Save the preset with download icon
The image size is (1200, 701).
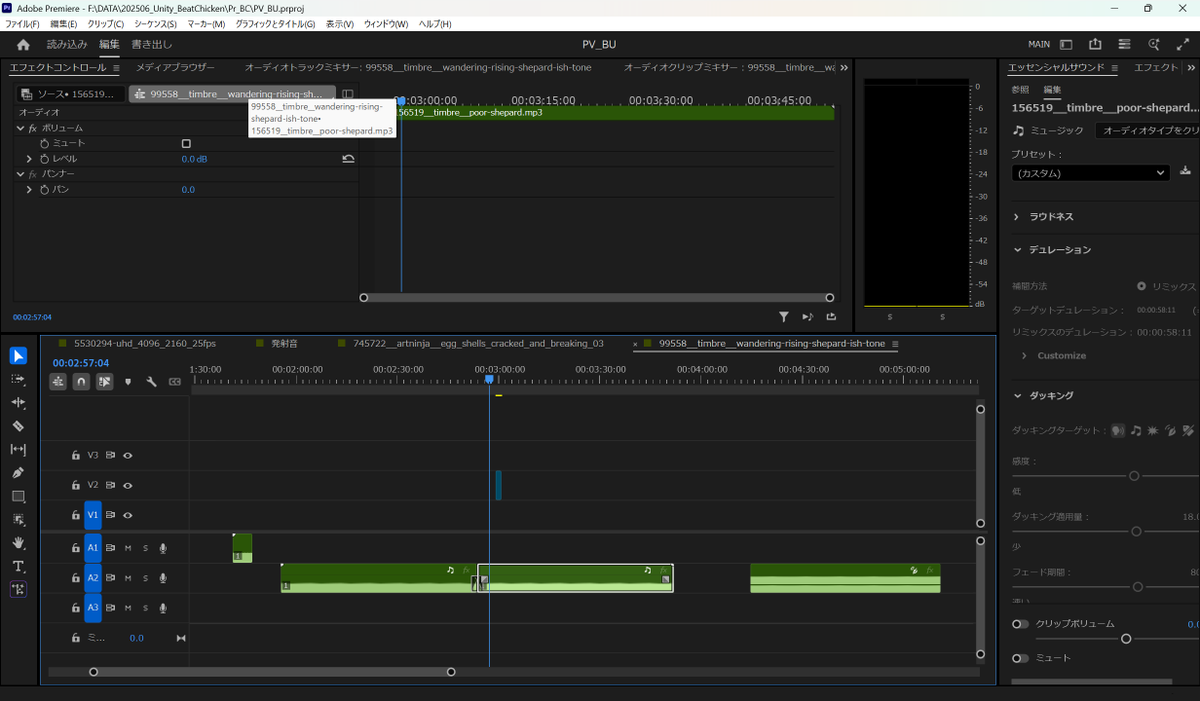click(x=1186, y=171)
